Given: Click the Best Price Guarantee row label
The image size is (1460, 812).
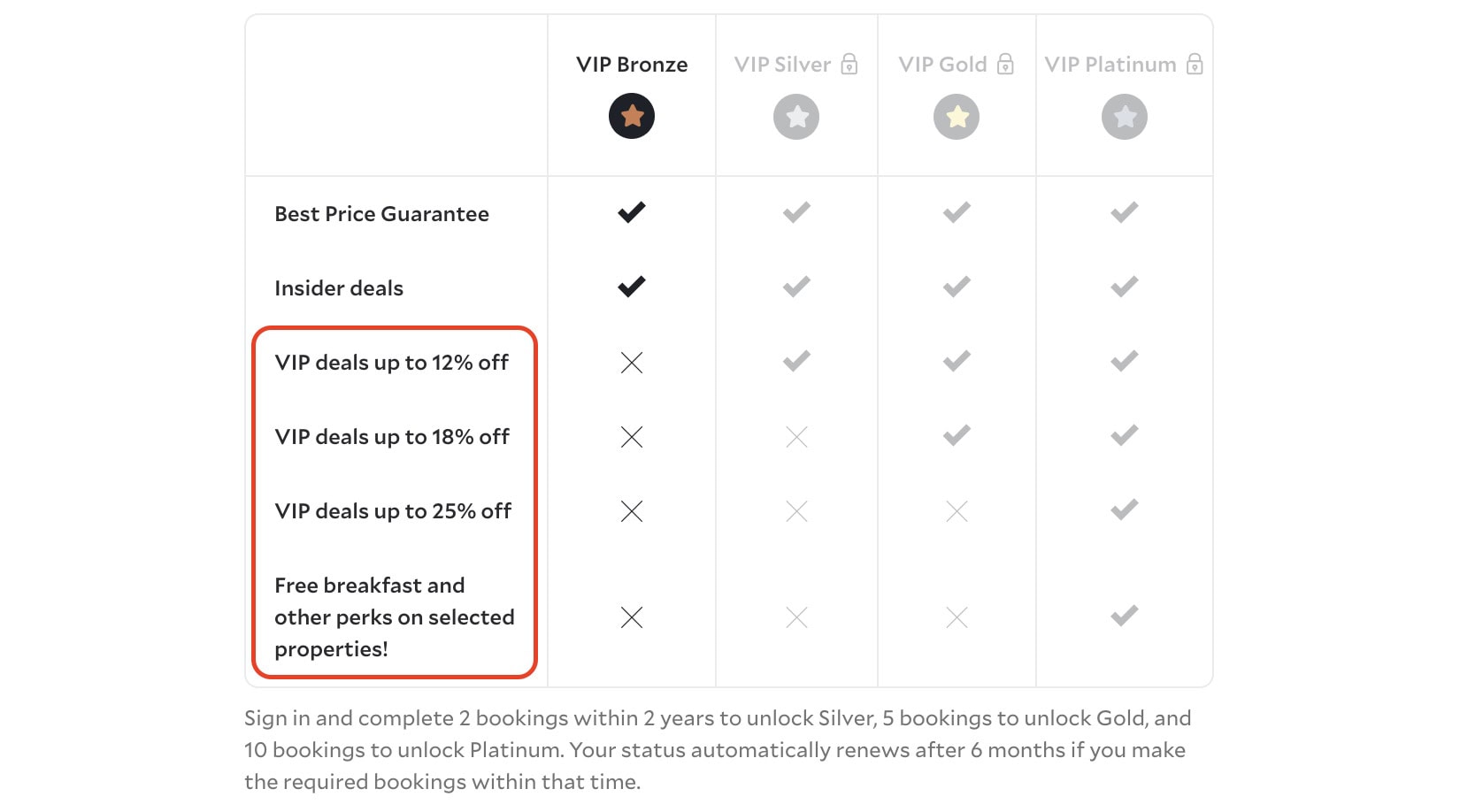Looking at the screenshot, I should 381,214.
